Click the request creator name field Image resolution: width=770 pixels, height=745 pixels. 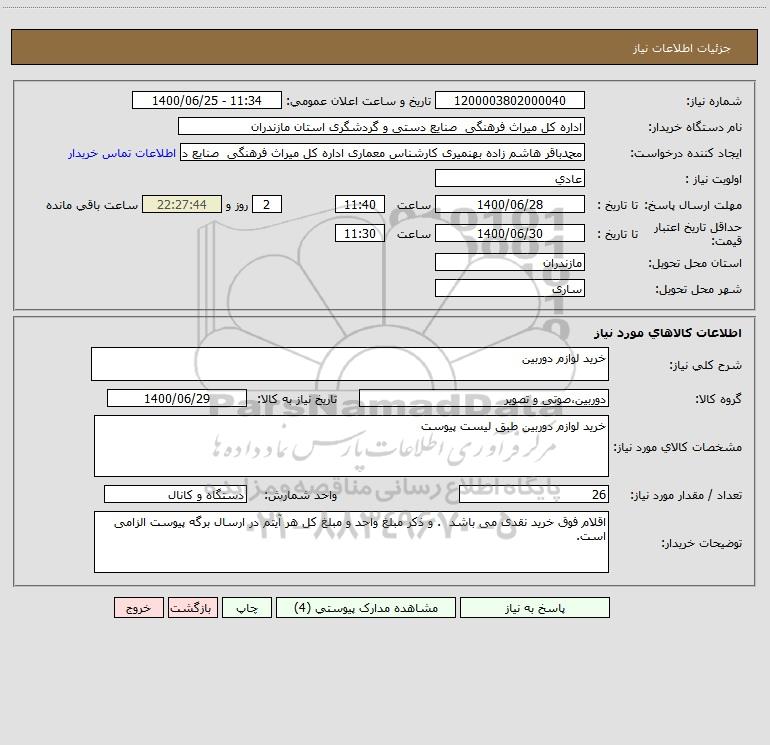(x=382, y=153)
